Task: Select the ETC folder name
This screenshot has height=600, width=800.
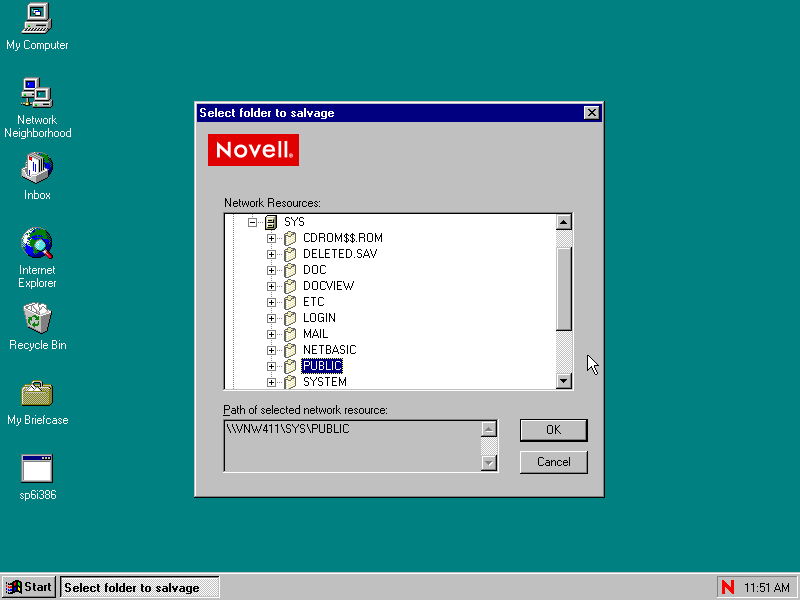Action: click(x=313, y=302)
